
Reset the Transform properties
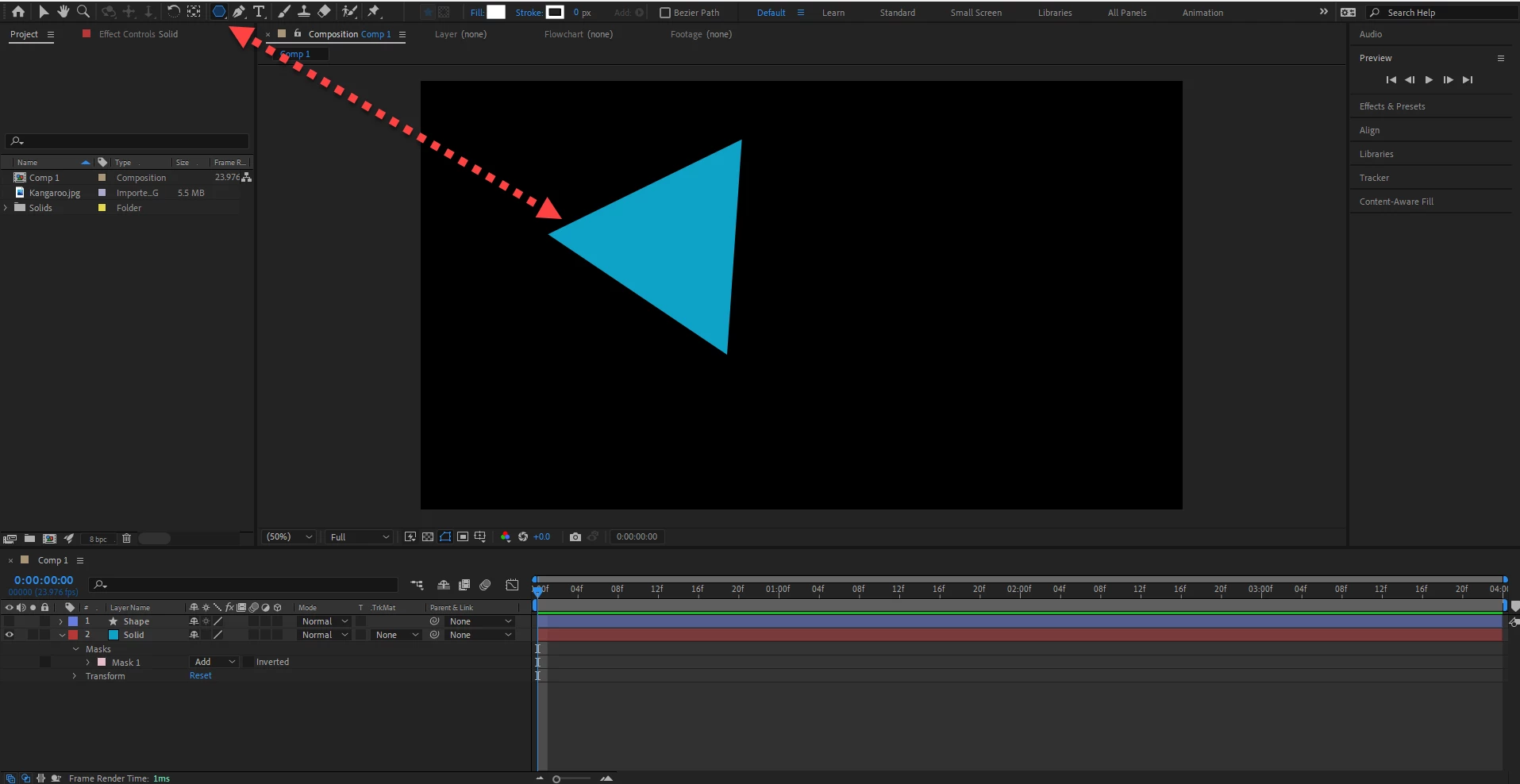201,676
